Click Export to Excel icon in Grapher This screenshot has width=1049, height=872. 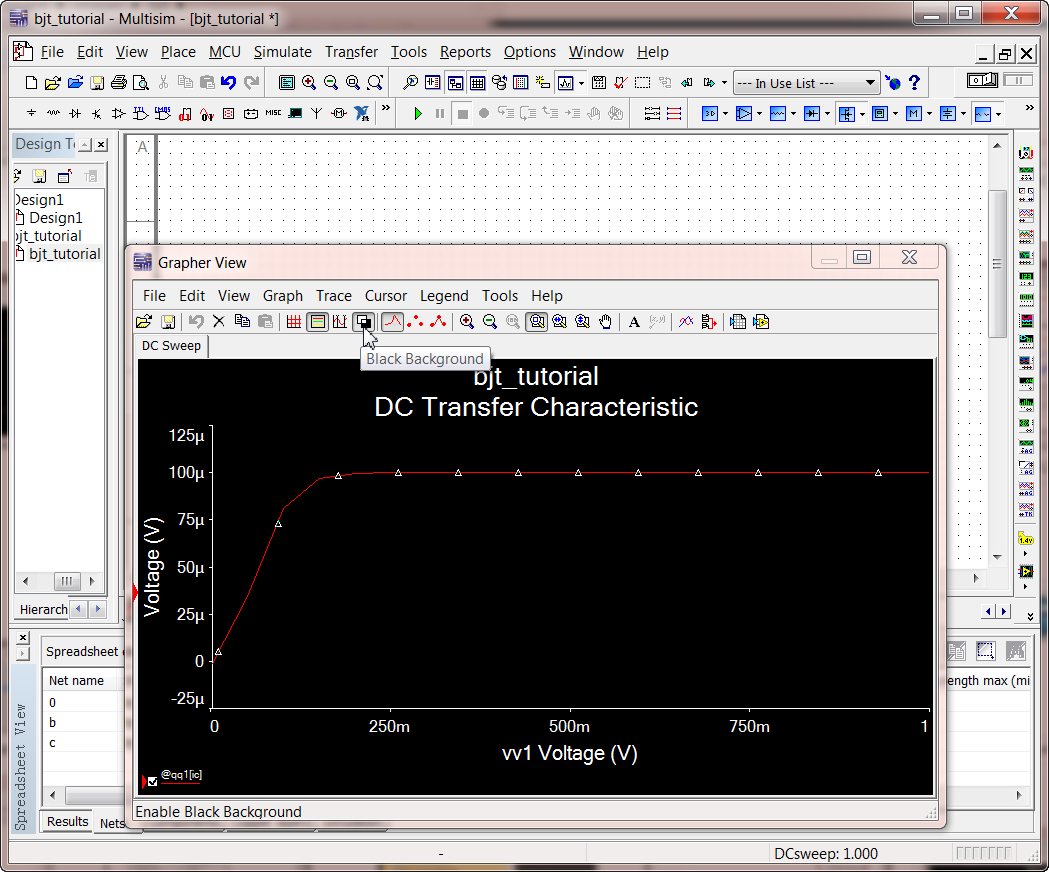click(738, 322)
